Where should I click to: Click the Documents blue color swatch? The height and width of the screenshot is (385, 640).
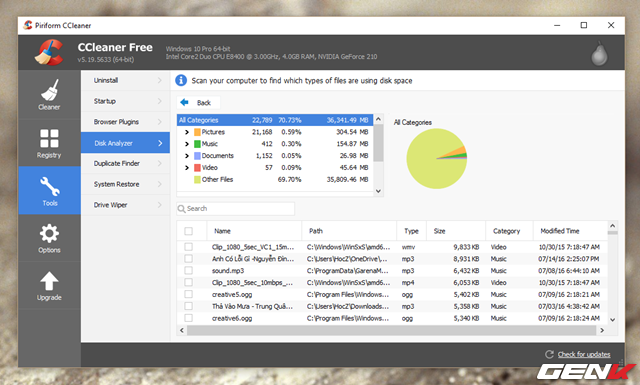197,156
